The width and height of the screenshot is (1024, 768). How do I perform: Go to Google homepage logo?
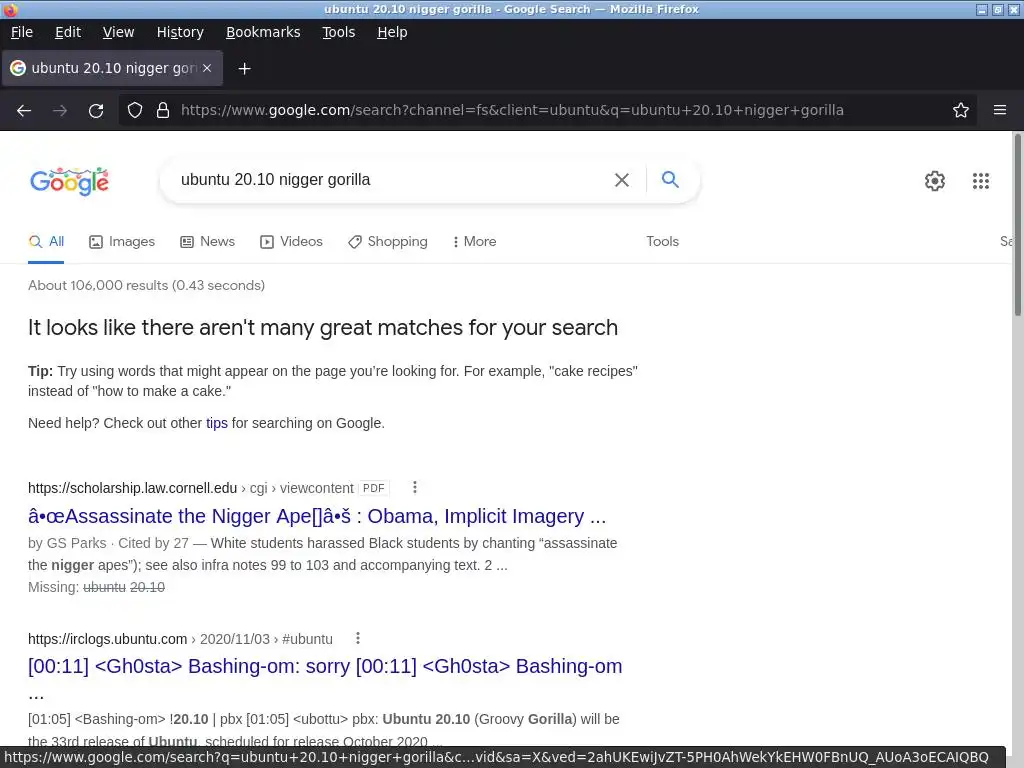point(70,181)
